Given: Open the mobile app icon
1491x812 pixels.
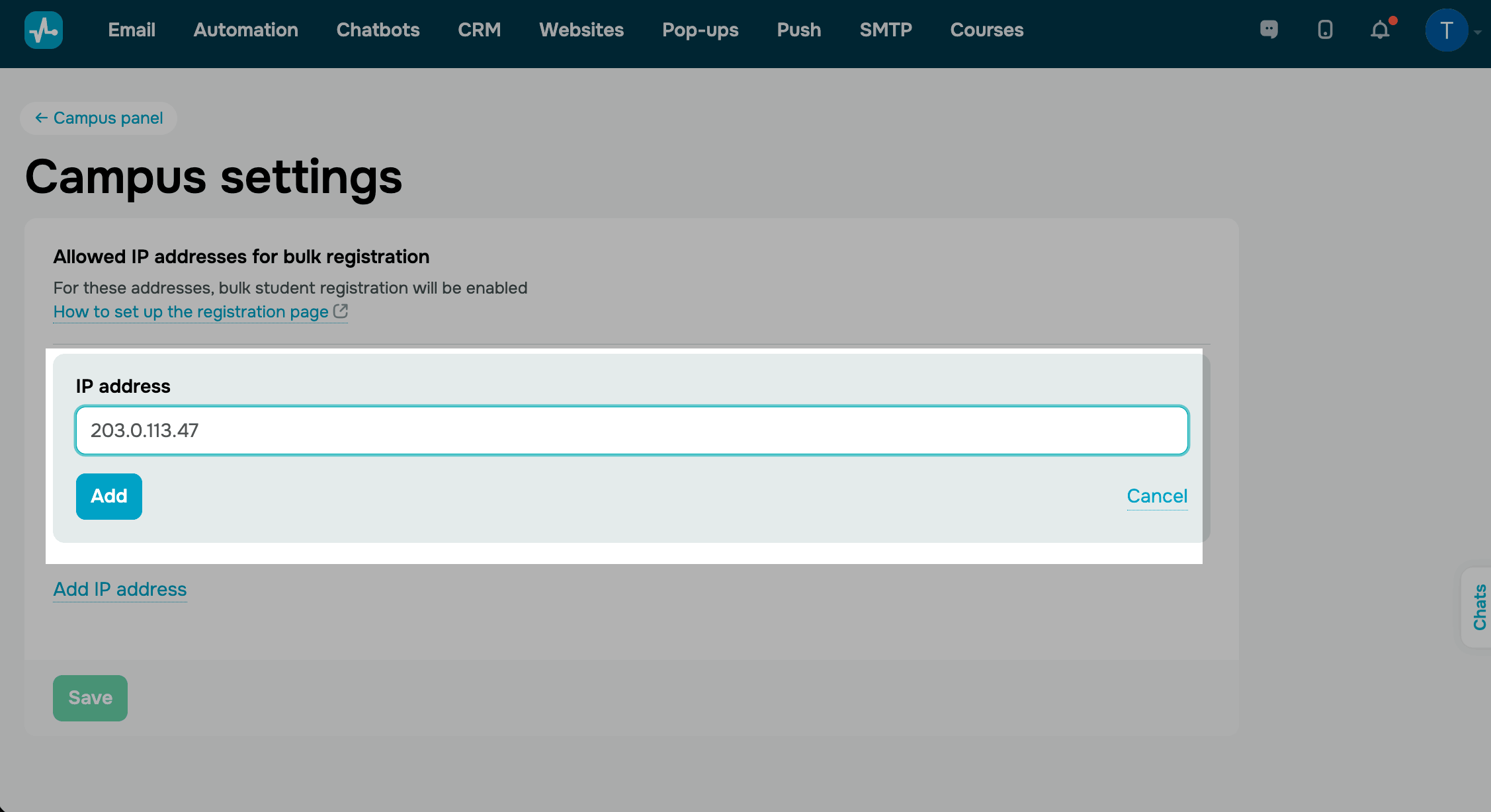Looking at the screenshot, I should coord(1325,30).
